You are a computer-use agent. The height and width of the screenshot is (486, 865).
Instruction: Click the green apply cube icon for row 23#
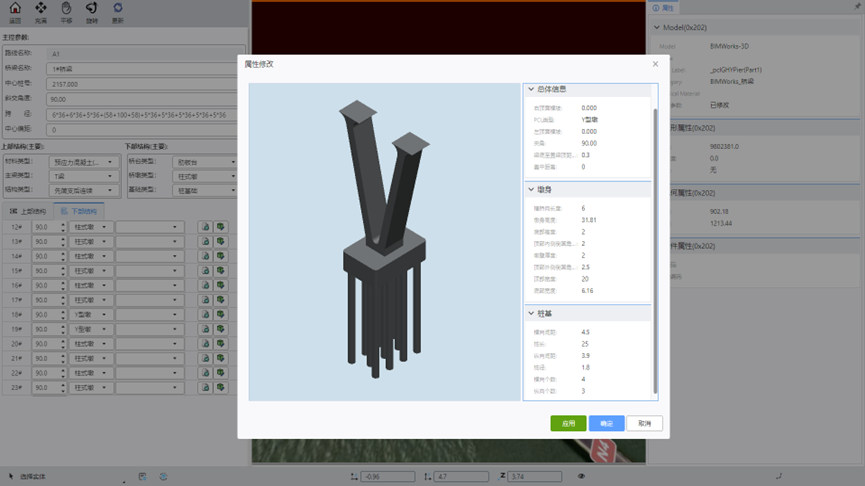click(x=221, y=388)
